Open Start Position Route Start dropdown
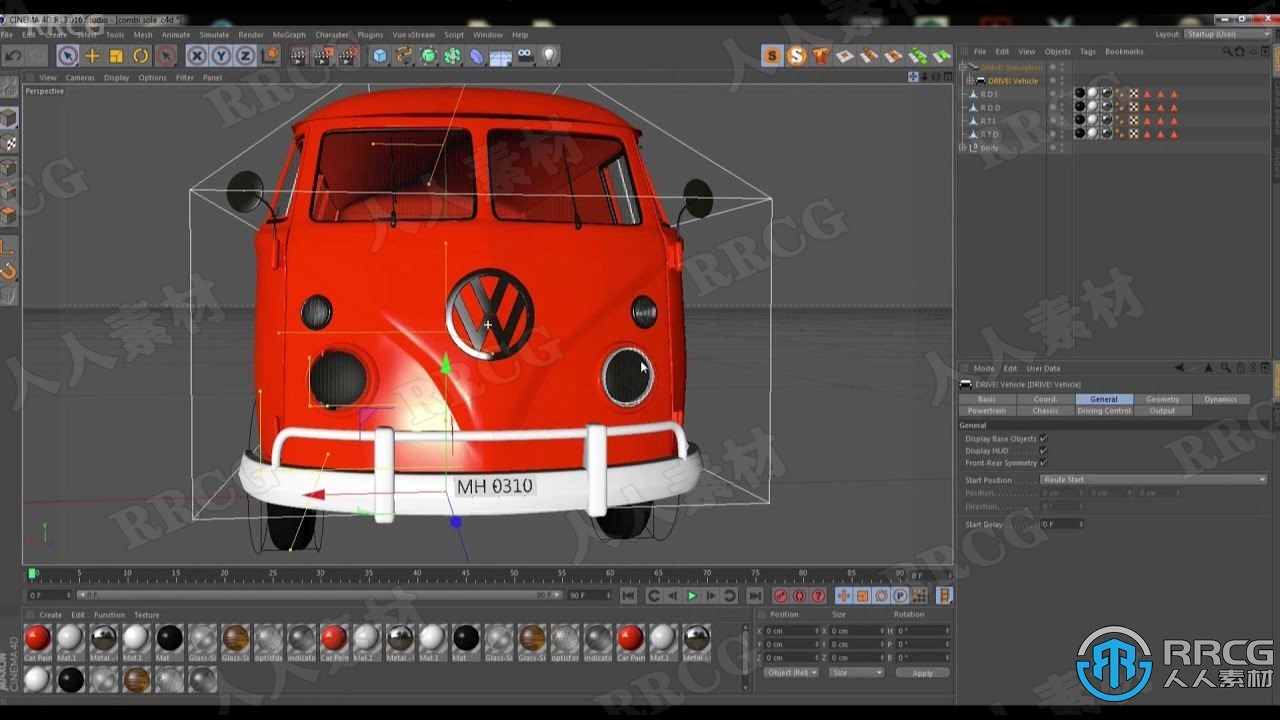Screen dimensions: 1280x720 tap(1154, 480)
